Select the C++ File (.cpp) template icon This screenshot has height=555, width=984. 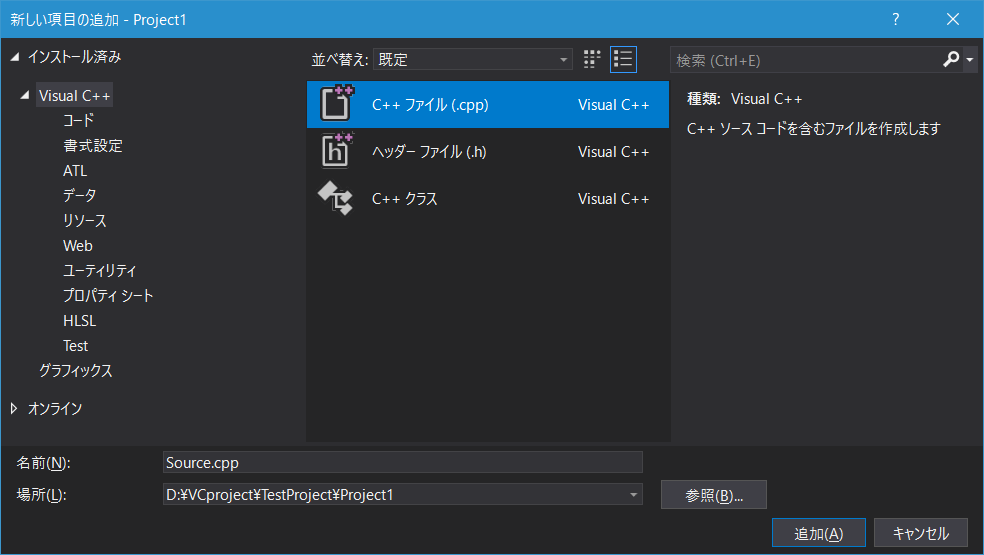pos(336,104)
